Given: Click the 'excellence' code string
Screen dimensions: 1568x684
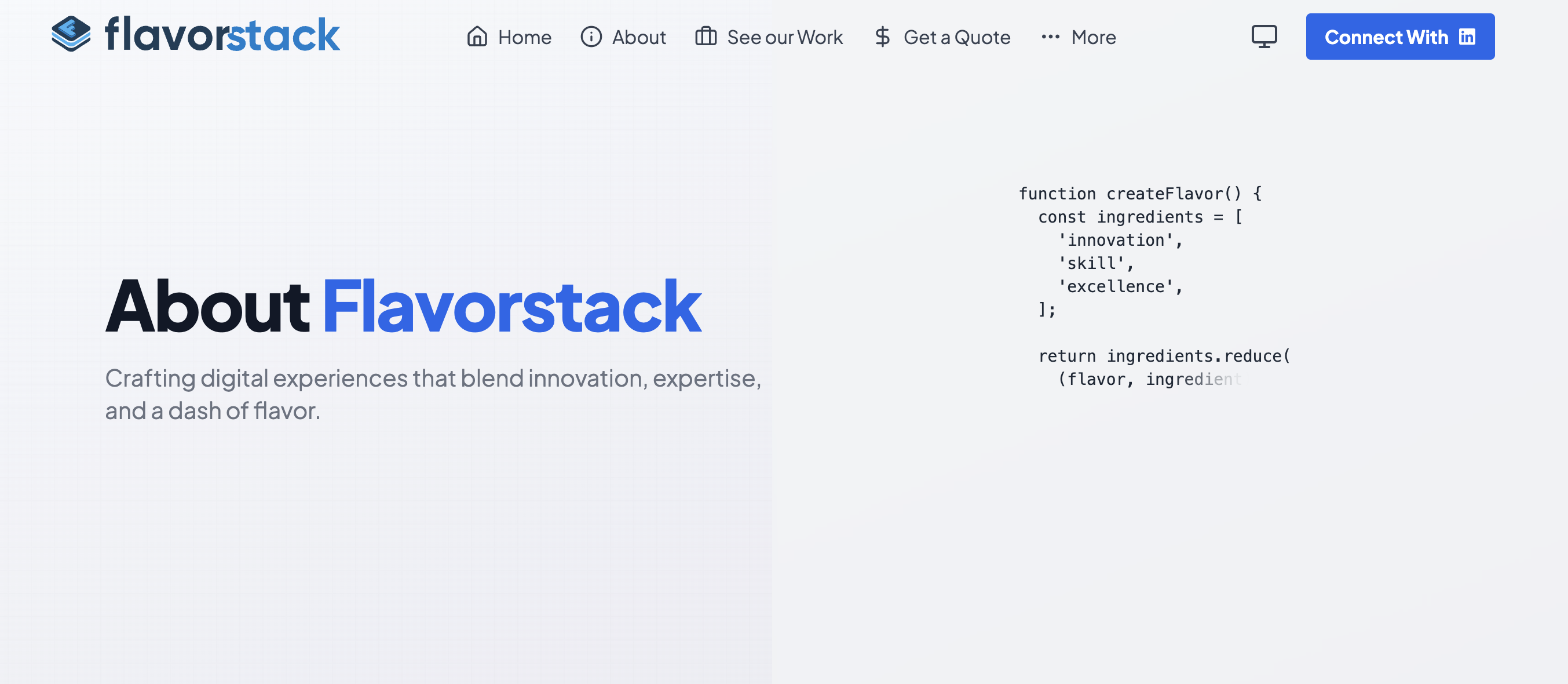Looking at the screenshot, I should tap(1120, 286).
